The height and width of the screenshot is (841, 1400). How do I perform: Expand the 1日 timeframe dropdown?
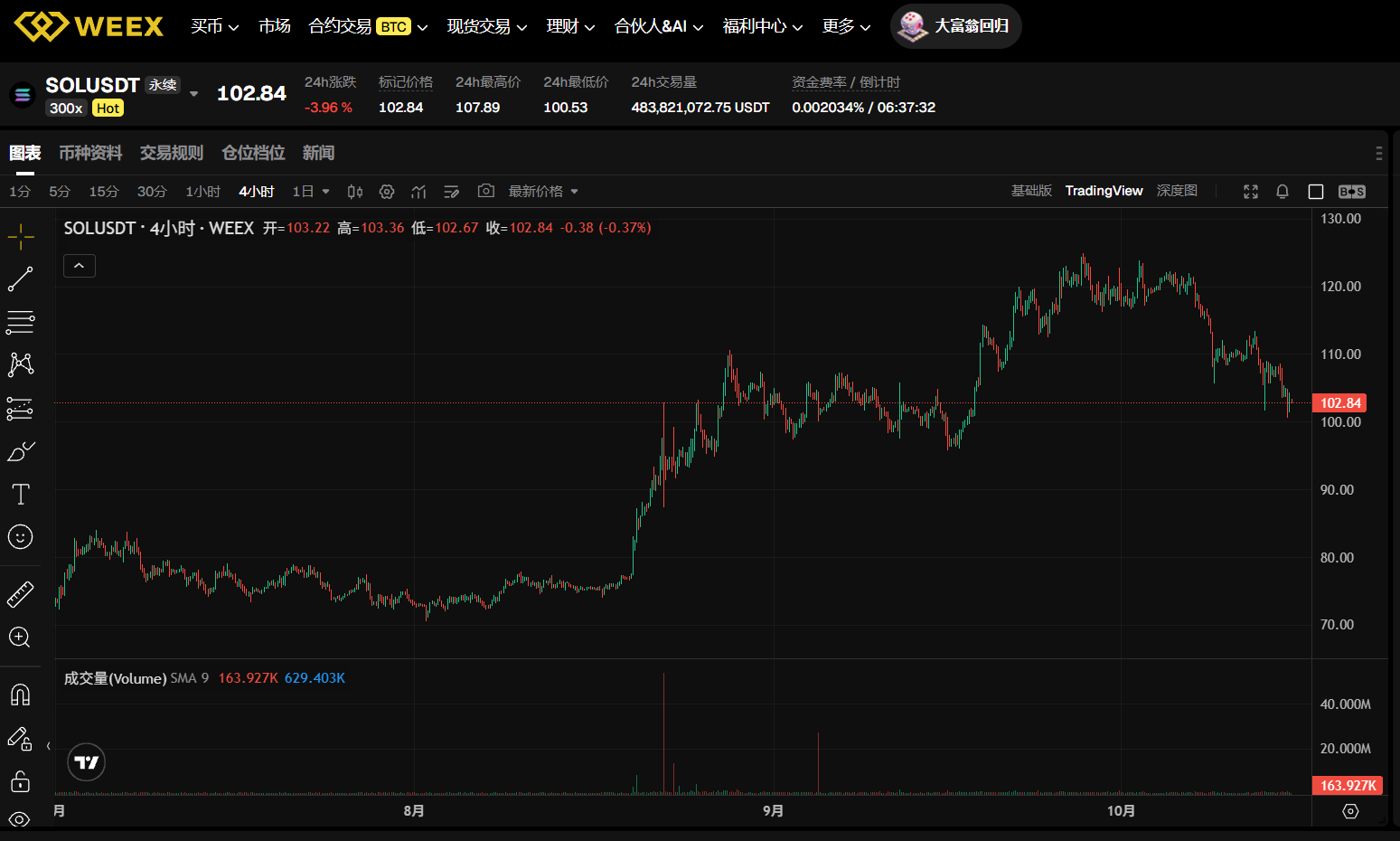[x=326, y=192]
